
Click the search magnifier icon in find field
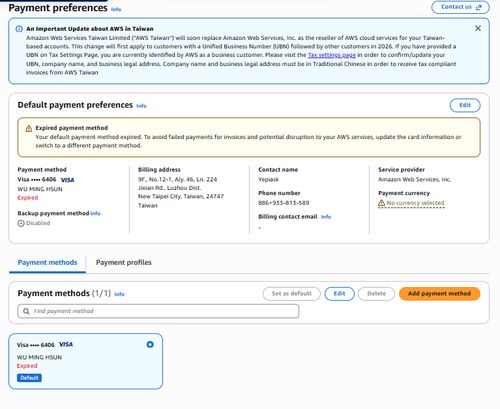(26, 311)
